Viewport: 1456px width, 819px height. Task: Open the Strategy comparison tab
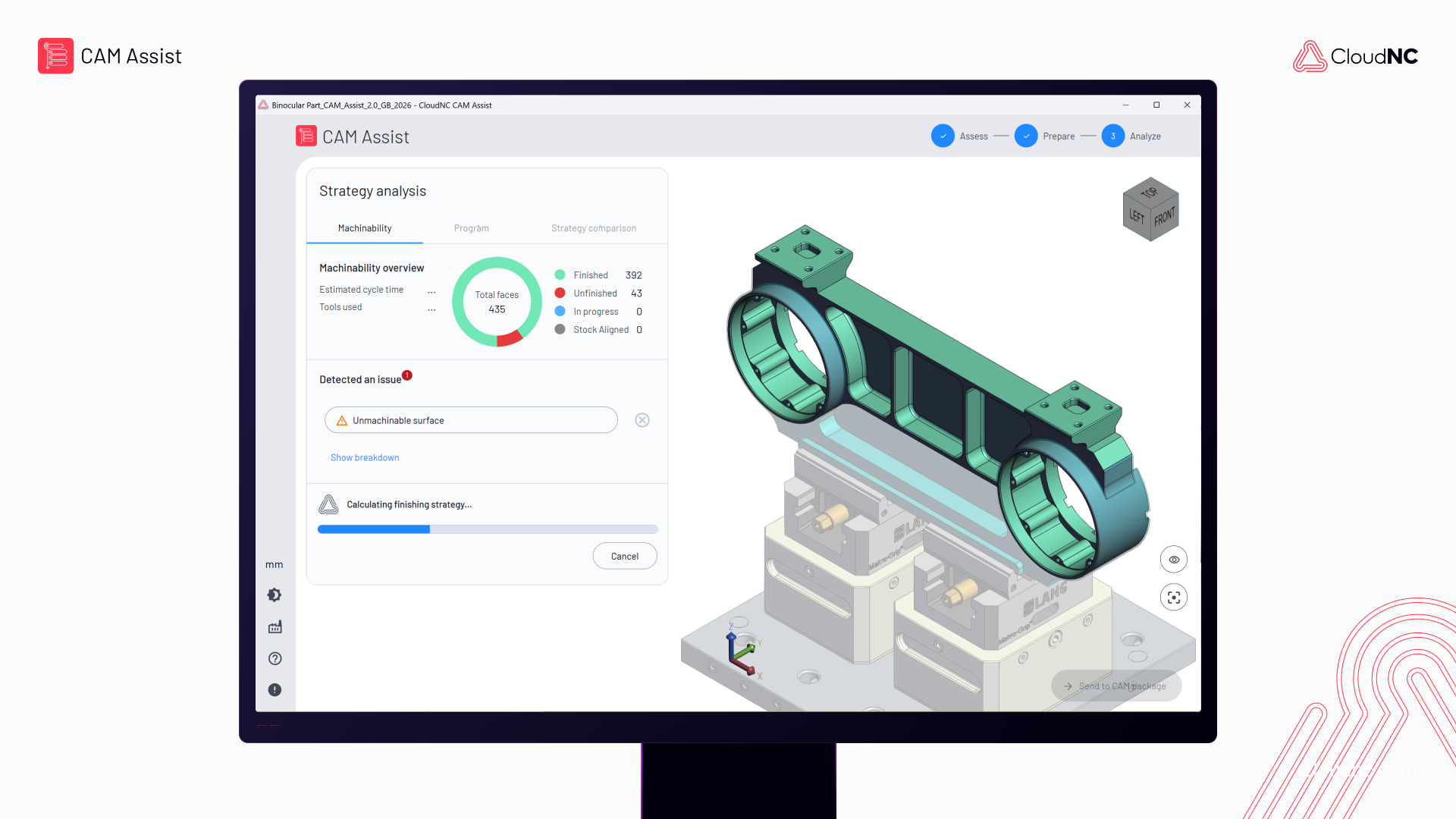click(594, 228)
